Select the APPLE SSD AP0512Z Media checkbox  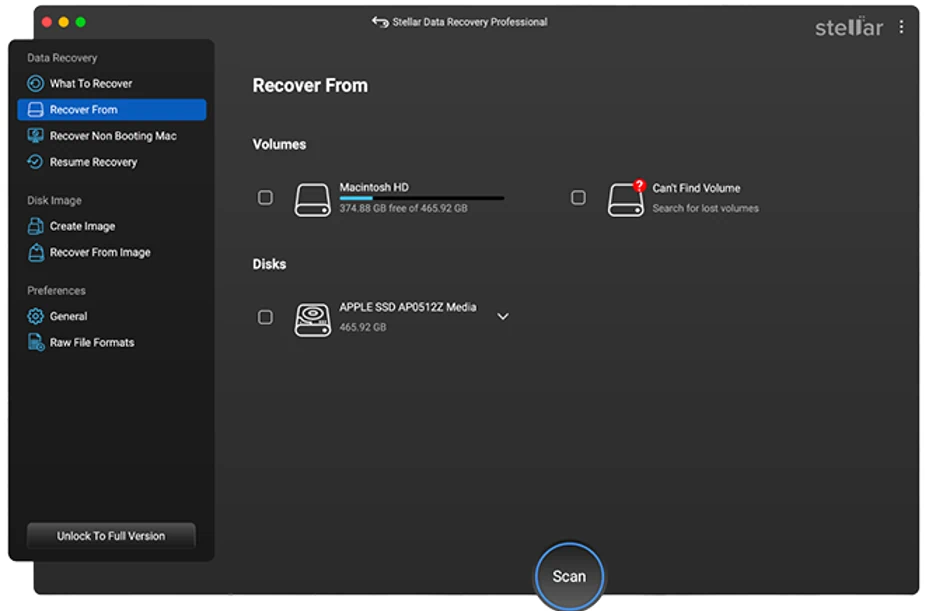pyautogui.click(x=265, y=317)
